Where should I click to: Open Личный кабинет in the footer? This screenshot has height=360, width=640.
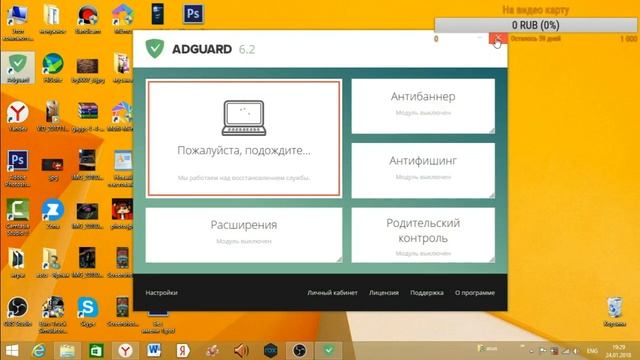tap(332, 293)
